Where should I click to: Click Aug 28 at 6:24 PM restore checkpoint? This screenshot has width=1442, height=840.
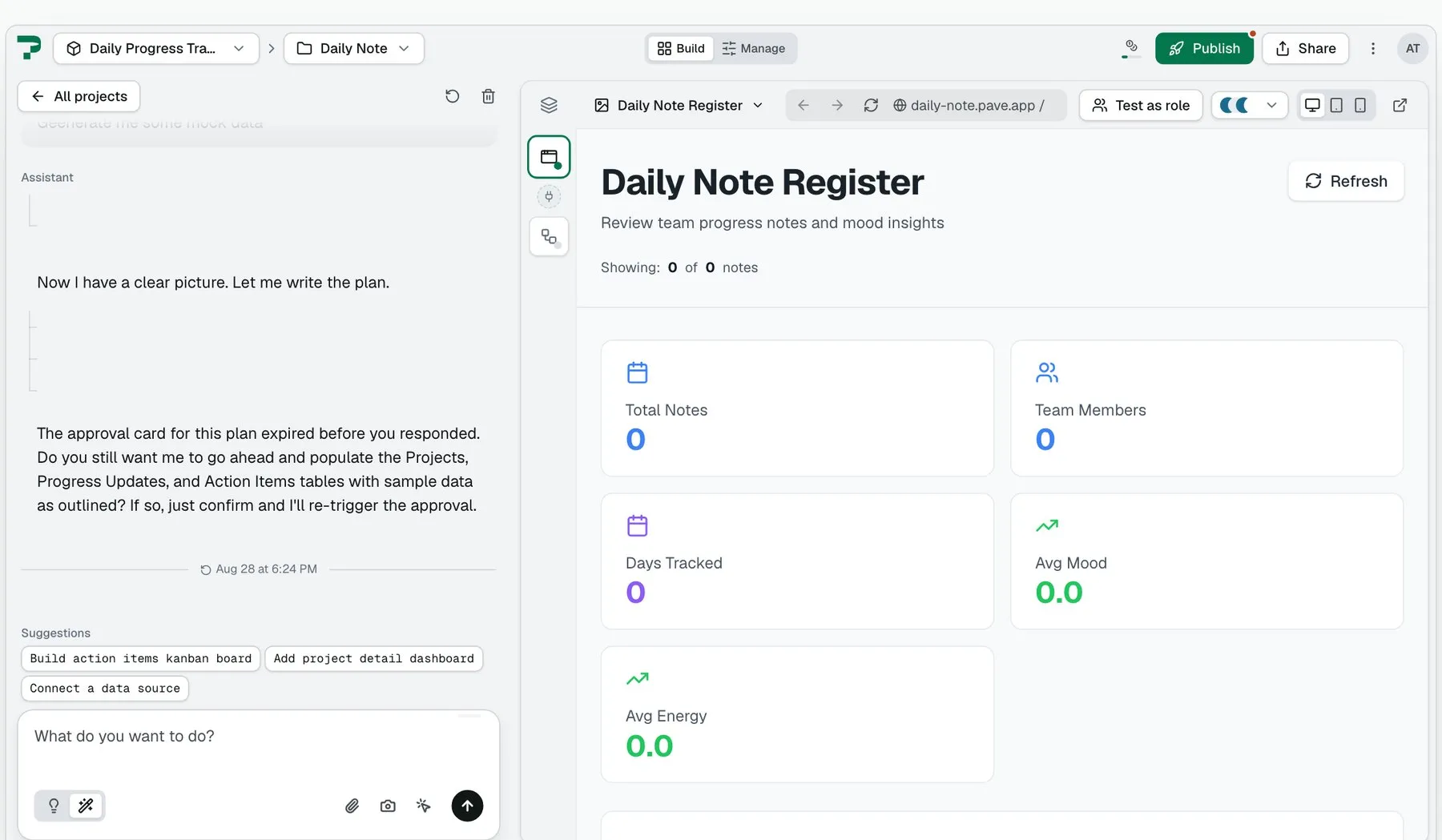(x=259, y=569)
